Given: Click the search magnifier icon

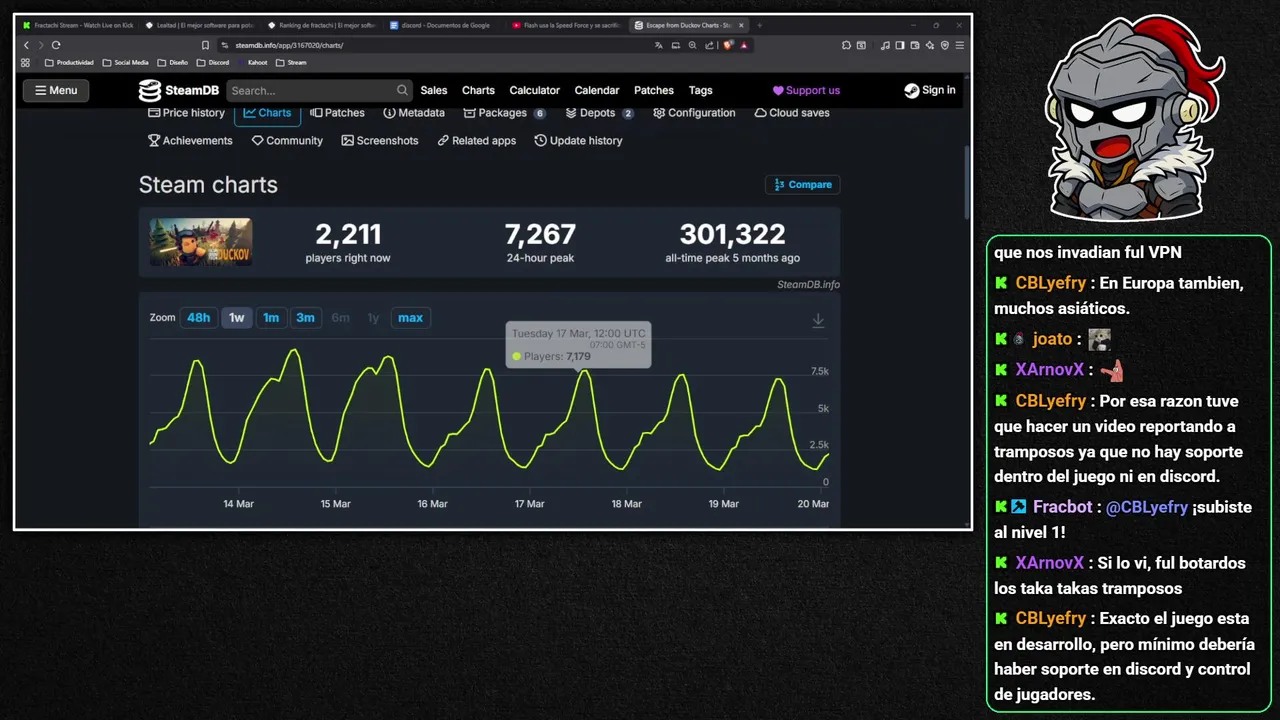Looking at the screenshot, I should point(401,90).
